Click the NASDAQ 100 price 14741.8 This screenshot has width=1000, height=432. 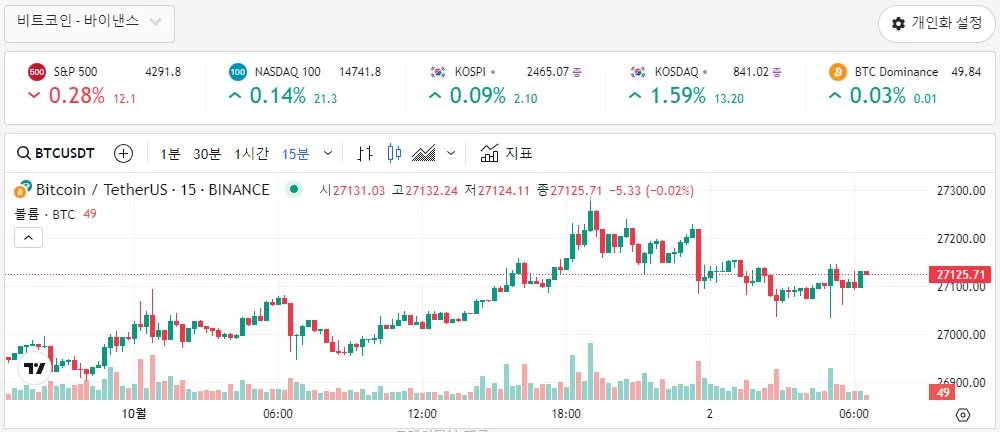click(360, 72)
